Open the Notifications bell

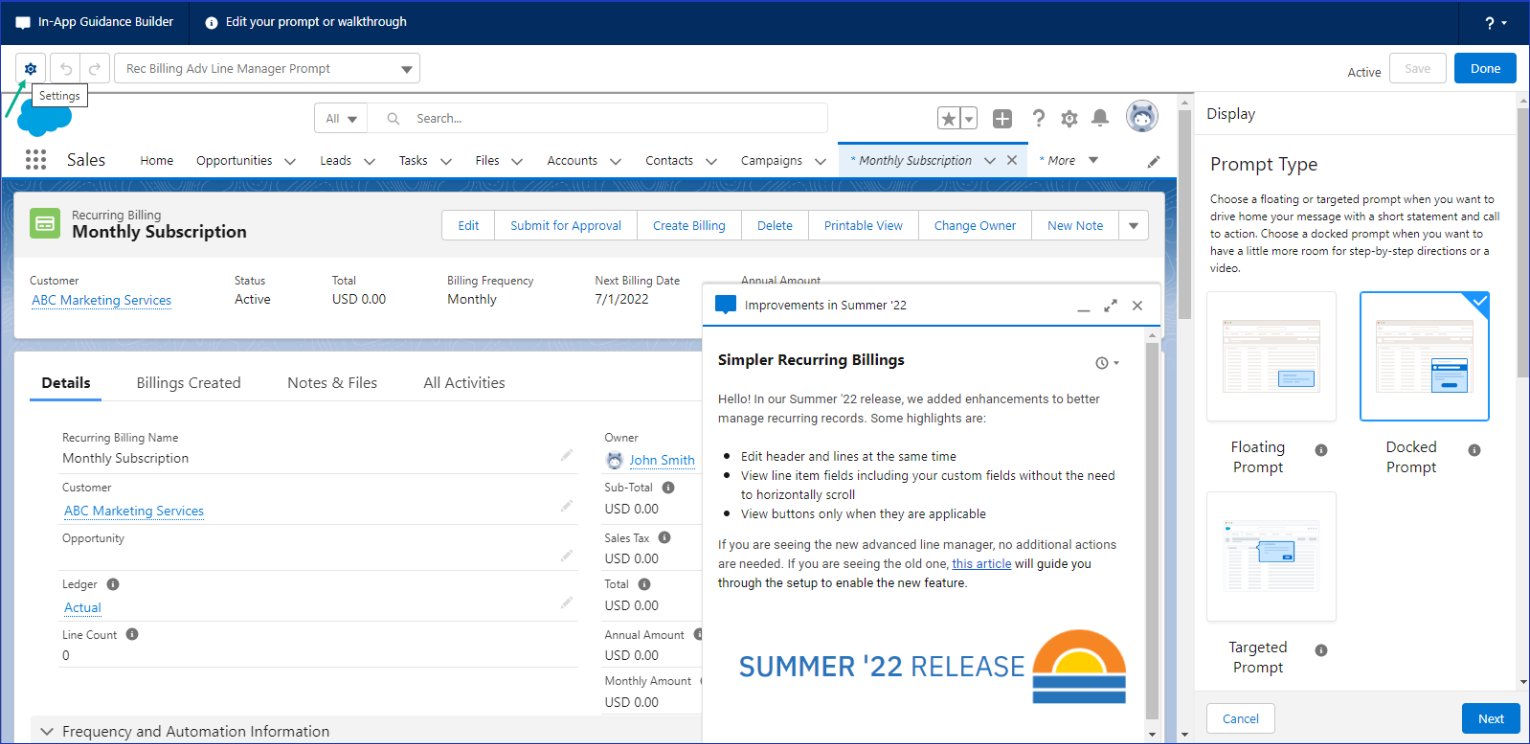1100,119
